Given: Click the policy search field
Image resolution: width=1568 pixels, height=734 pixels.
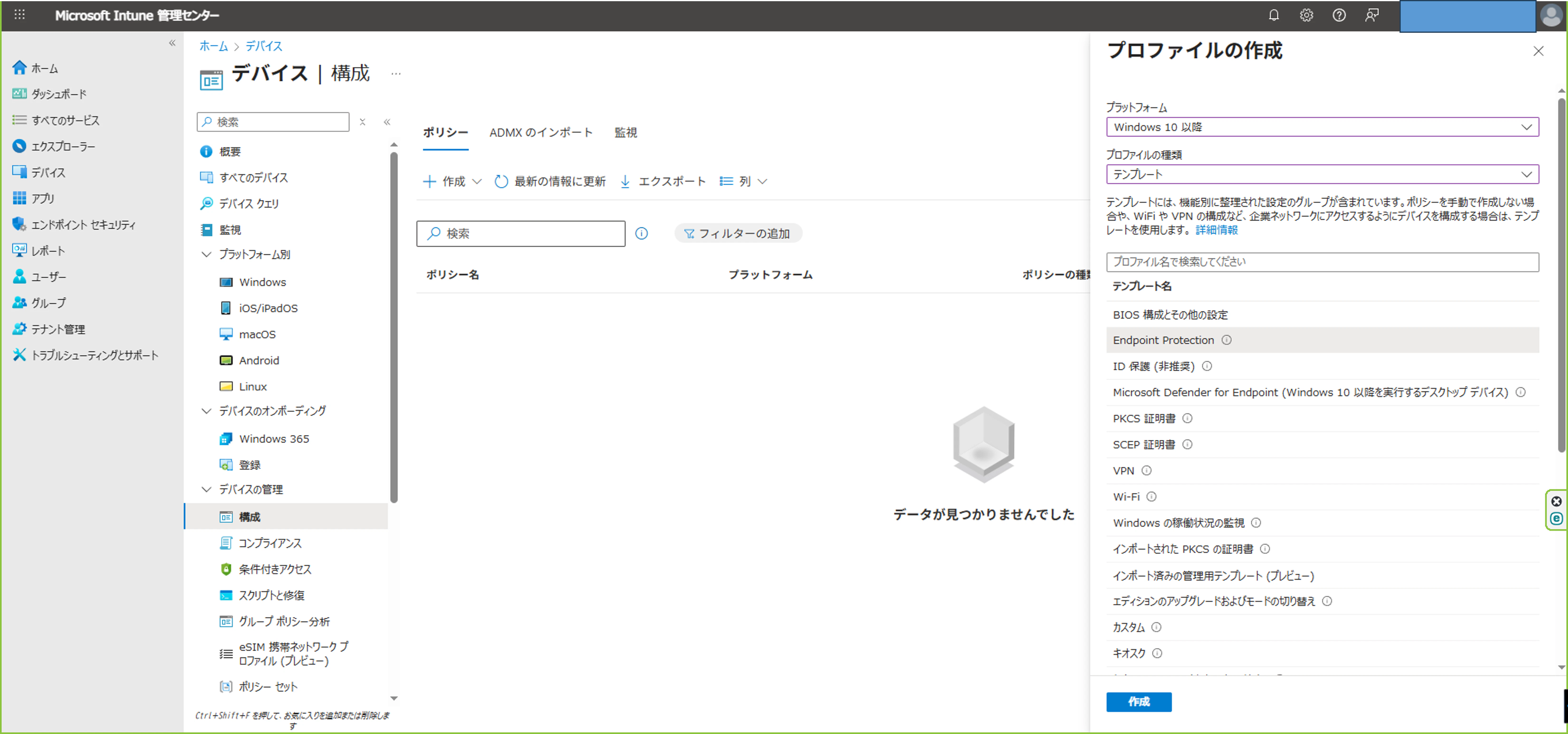Looking at the screenshot, I should click(x=520, y=233).
